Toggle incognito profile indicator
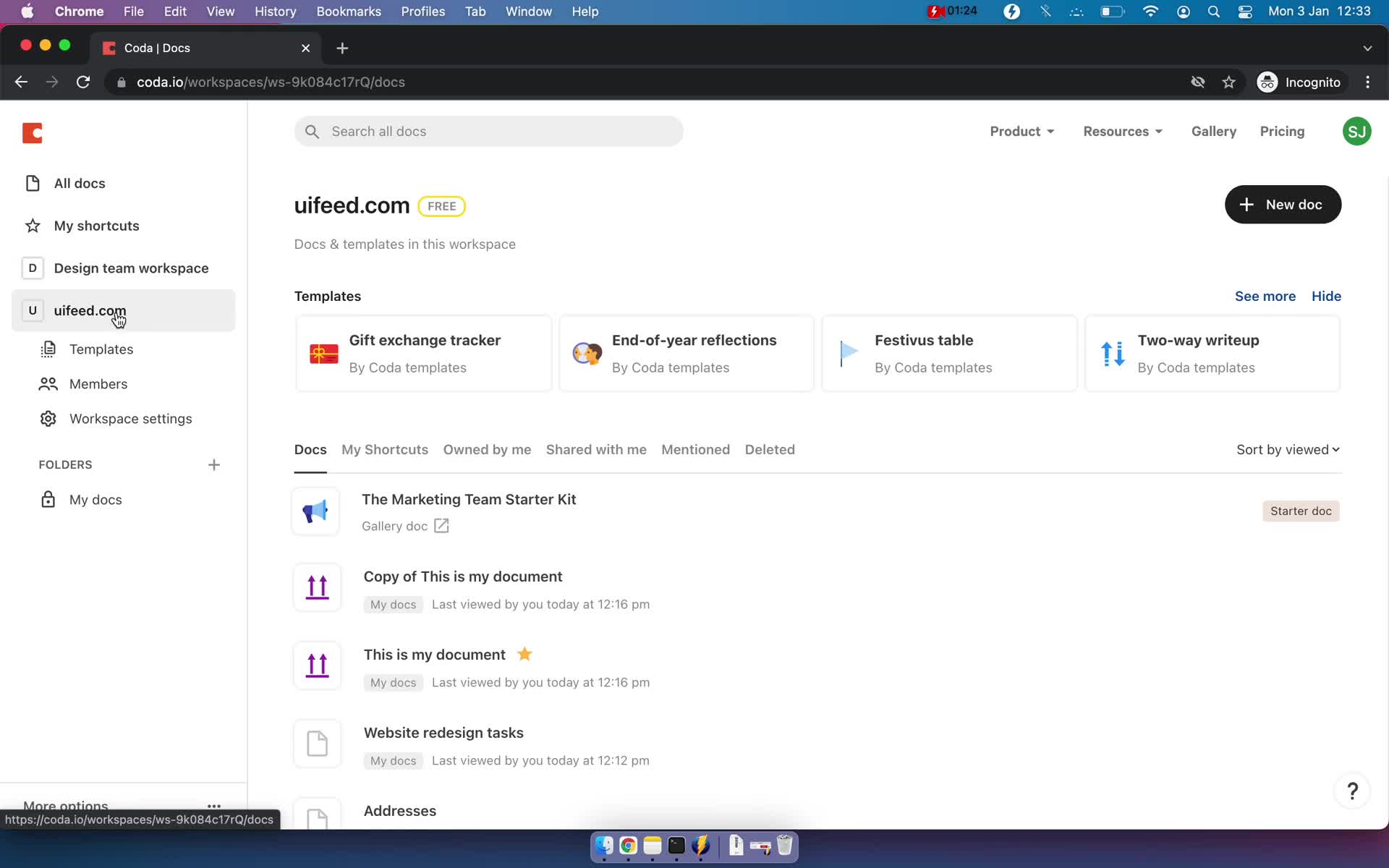The image size is (1389, 868). pyautogui.click(x=1301, y=82)
